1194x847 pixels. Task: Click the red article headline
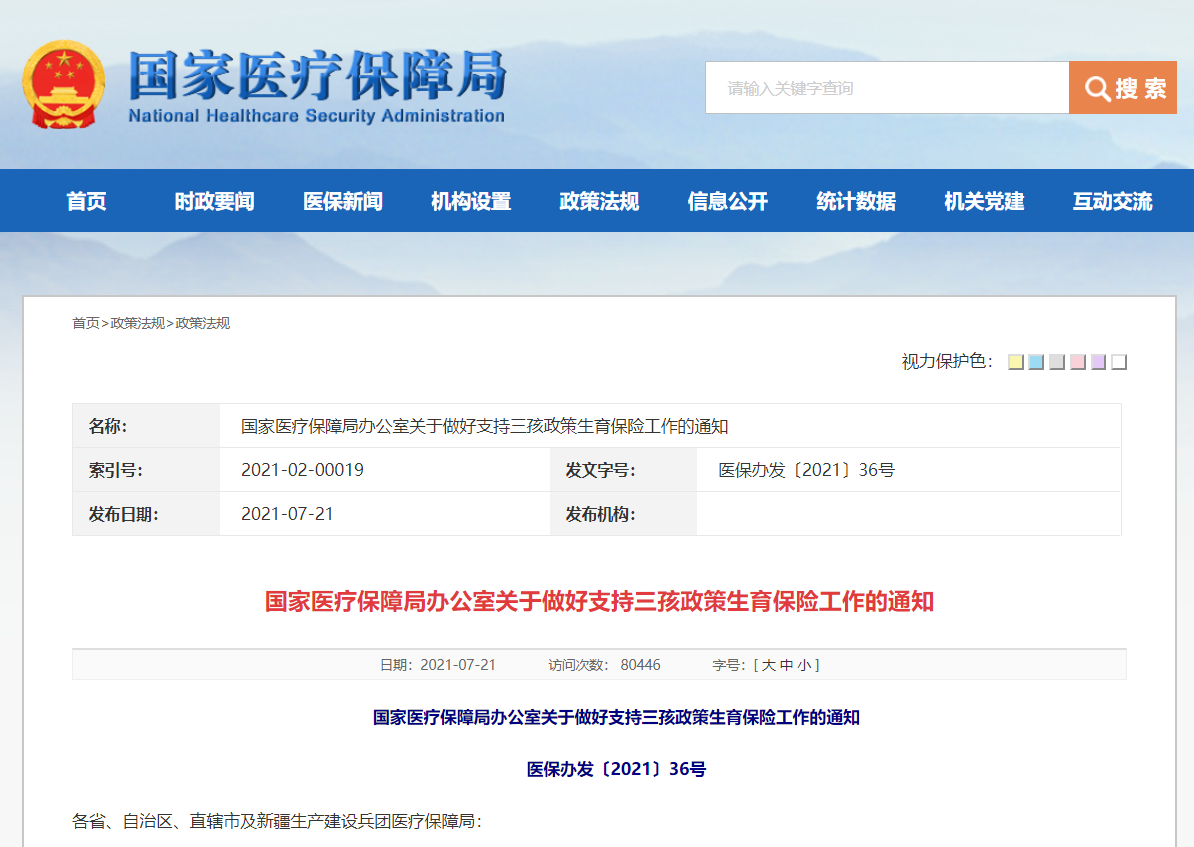[599, 602]
